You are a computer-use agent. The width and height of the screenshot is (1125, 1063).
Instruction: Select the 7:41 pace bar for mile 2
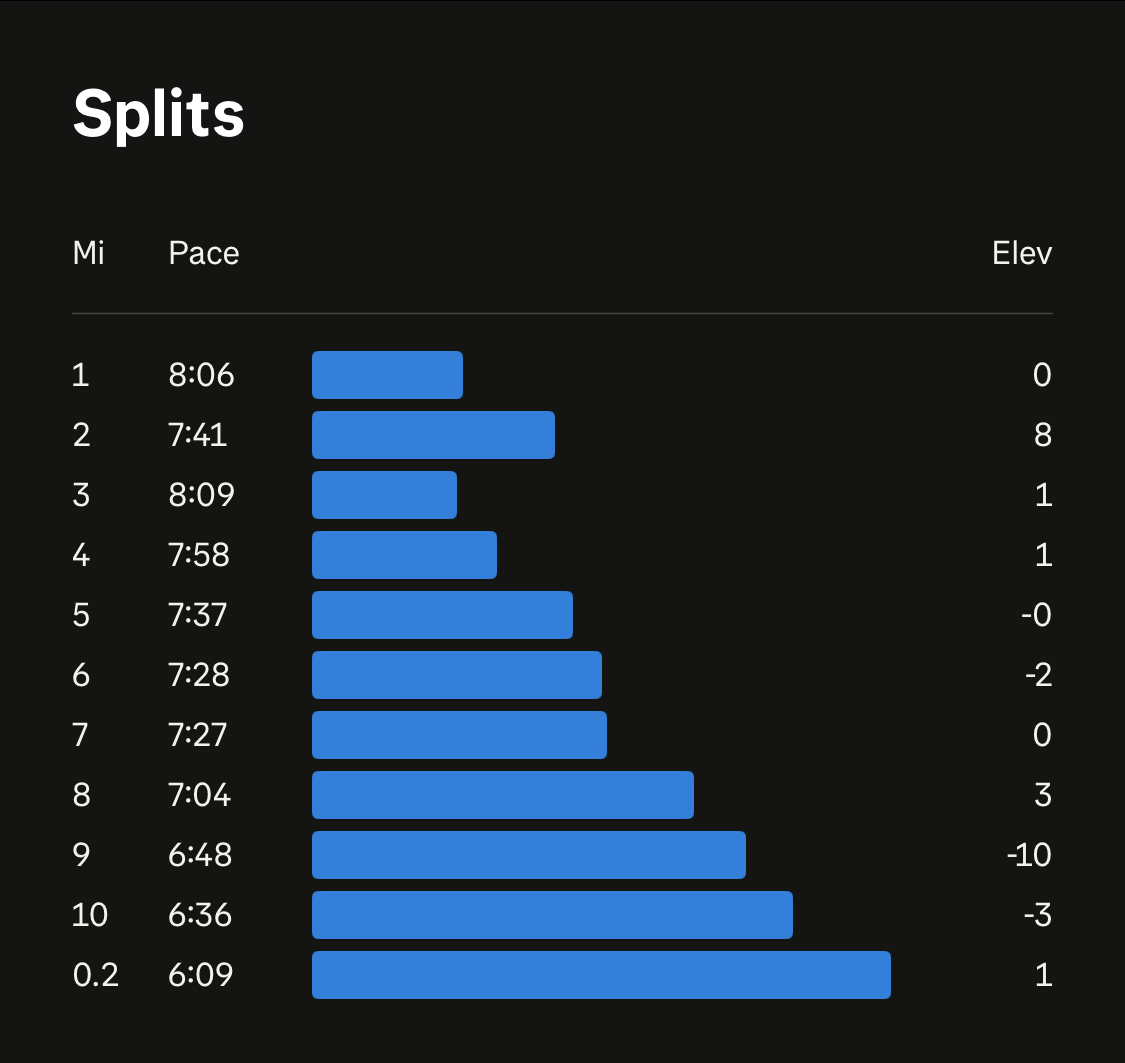(x=433, y=435)
